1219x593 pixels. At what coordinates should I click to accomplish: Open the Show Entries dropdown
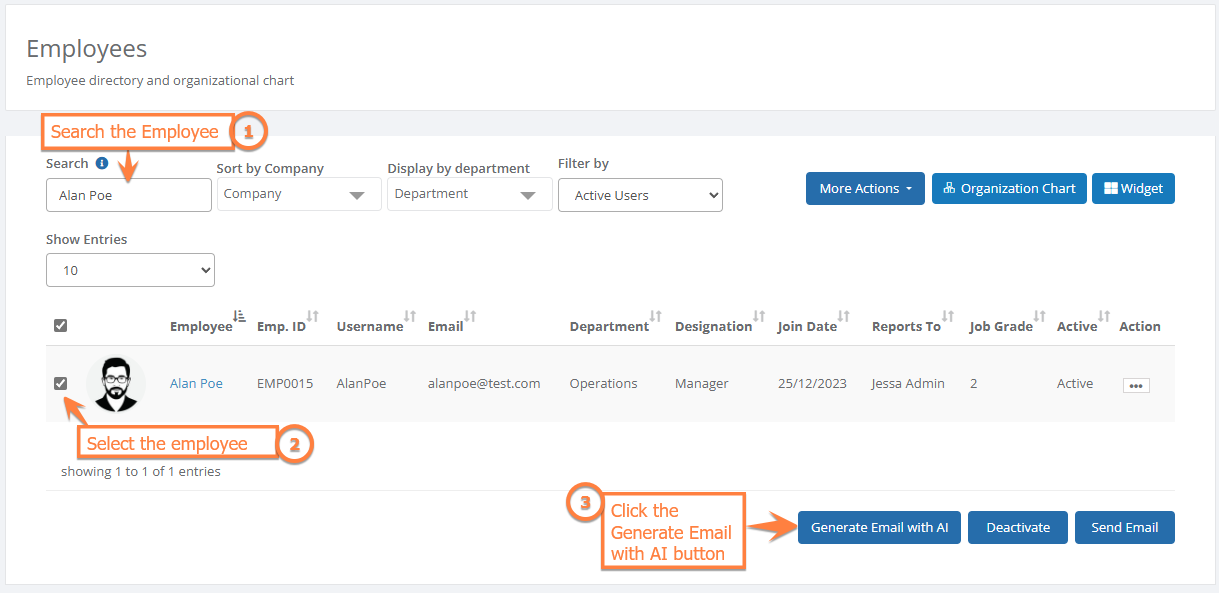130,270
